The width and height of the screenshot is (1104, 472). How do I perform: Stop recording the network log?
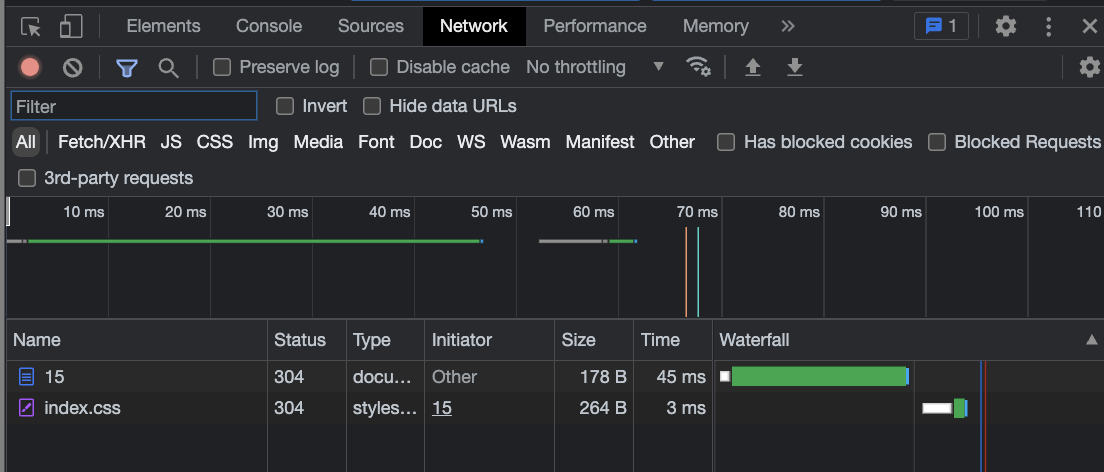30,68
